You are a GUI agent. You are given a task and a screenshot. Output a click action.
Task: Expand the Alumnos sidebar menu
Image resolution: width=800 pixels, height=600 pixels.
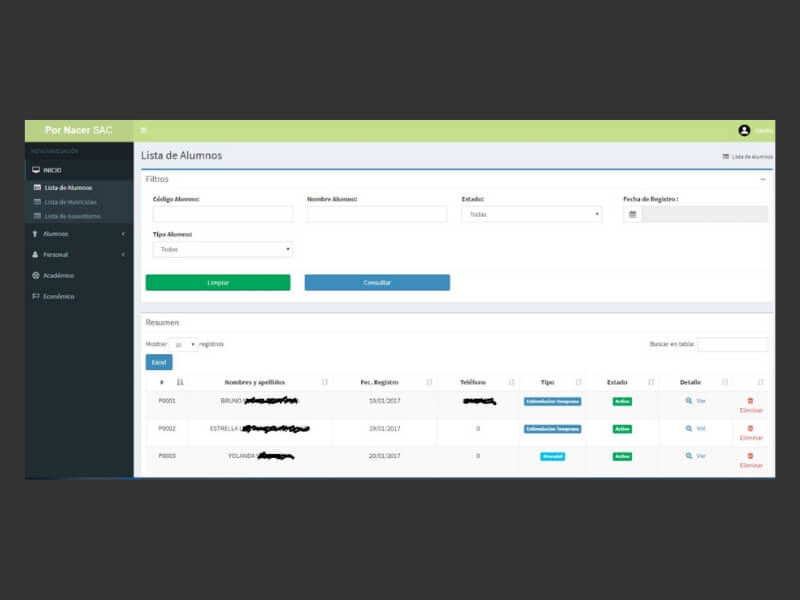pyautogui.click(x=79, y=233)
